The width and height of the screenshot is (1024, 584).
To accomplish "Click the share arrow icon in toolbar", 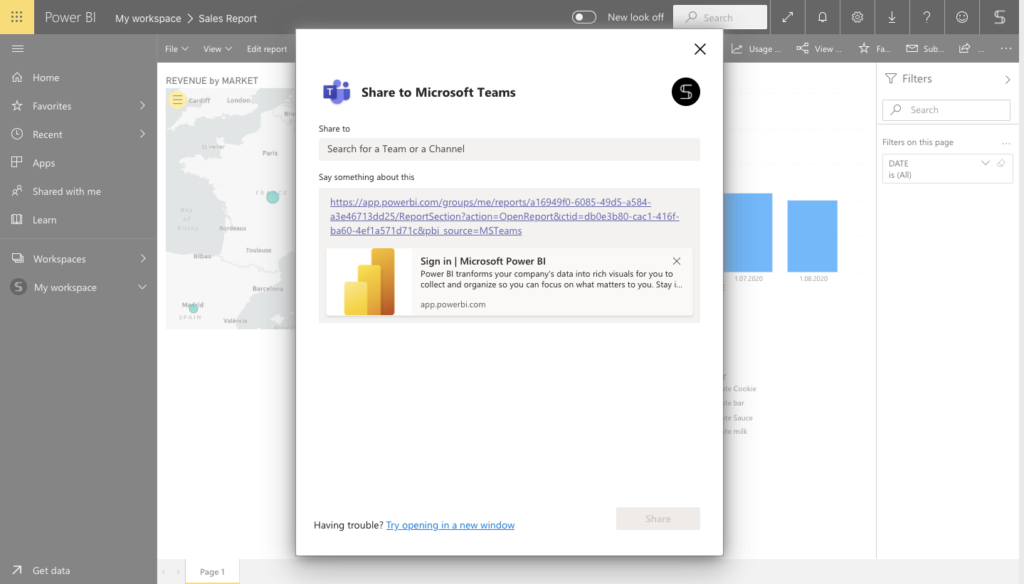I will tap(965, 48).
